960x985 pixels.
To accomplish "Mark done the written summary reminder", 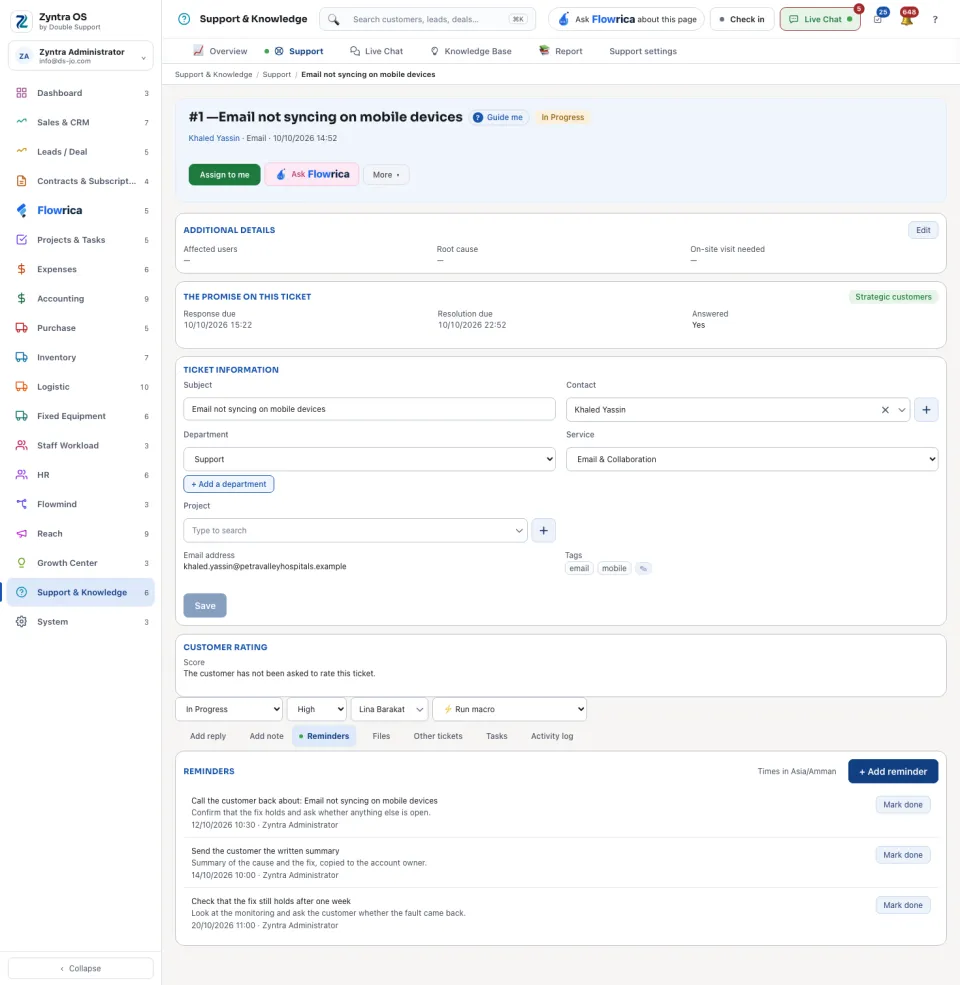I will 903,855.
